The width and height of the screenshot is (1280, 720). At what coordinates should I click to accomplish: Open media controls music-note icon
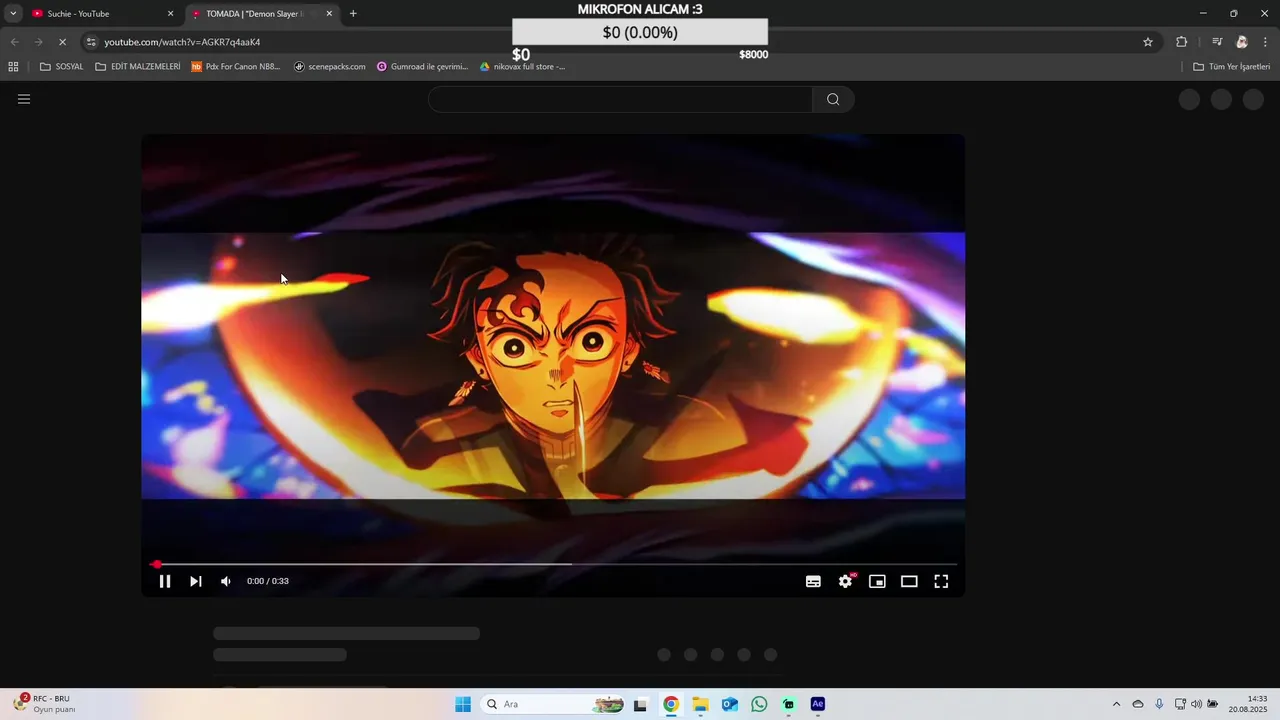point(1217,42)
